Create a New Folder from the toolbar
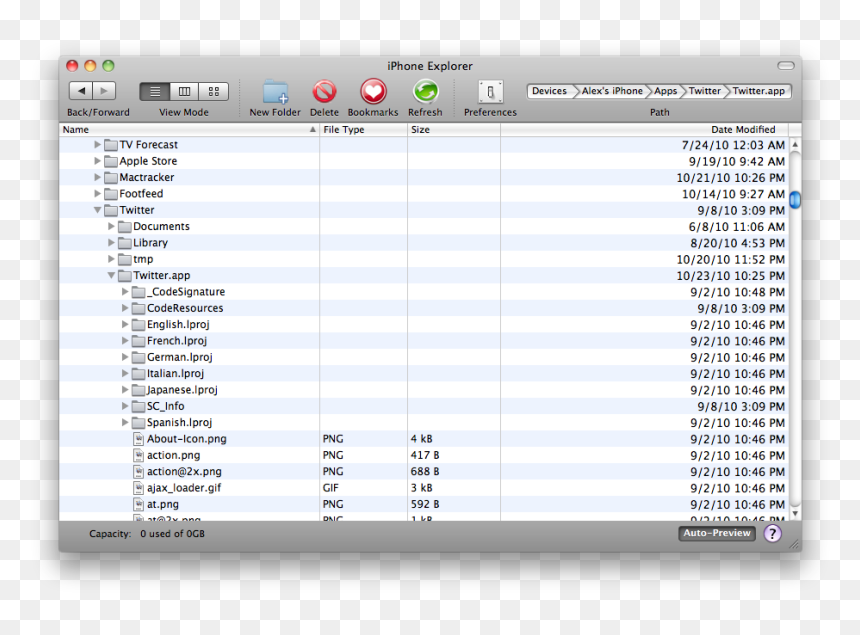Viewport: 860px width, 635px height. coord(275,92)
